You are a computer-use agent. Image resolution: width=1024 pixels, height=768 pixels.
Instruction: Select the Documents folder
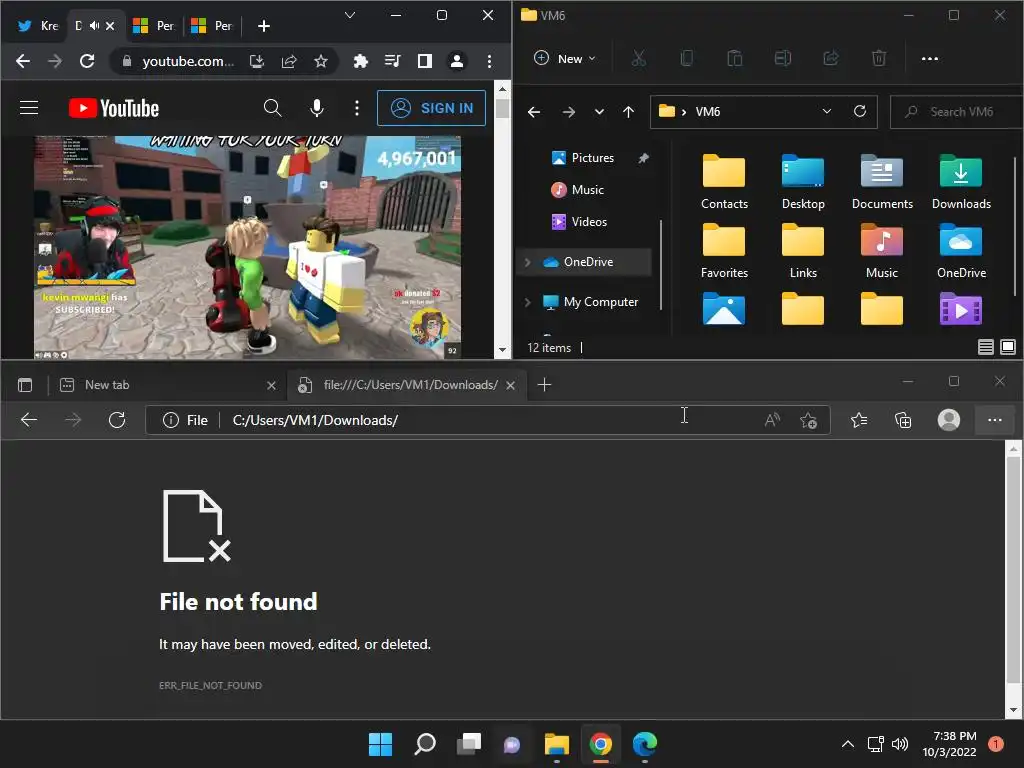tap(882, 182)
